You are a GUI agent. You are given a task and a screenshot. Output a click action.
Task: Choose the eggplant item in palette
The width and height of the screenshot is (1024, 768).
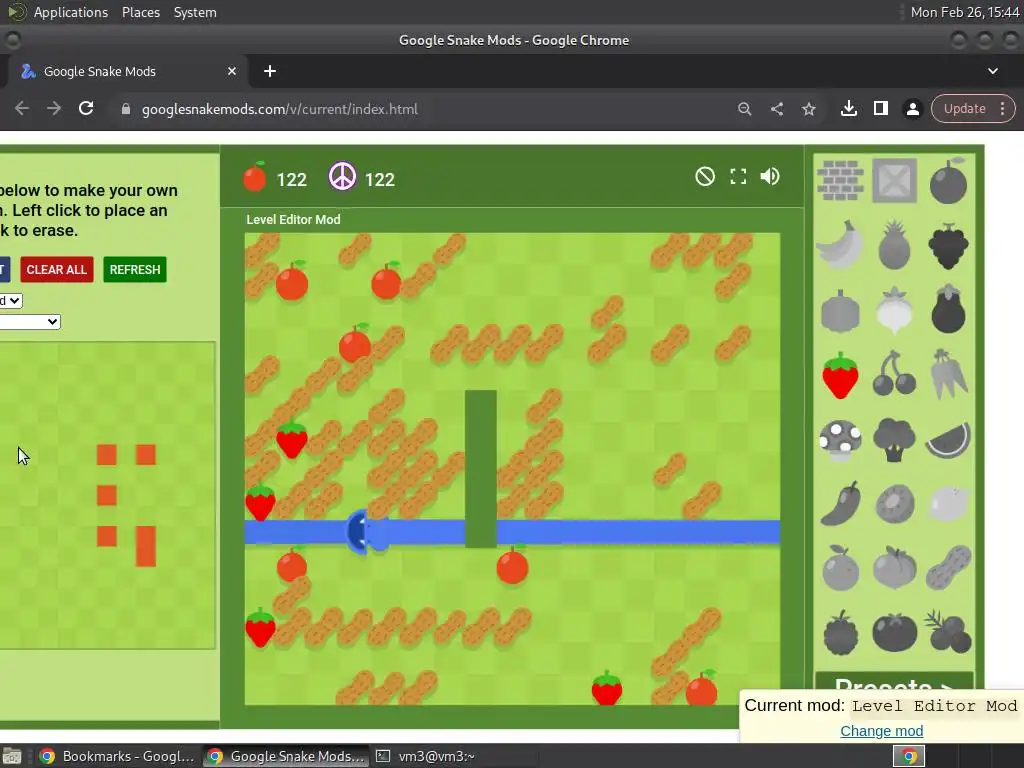coord(948,310)
